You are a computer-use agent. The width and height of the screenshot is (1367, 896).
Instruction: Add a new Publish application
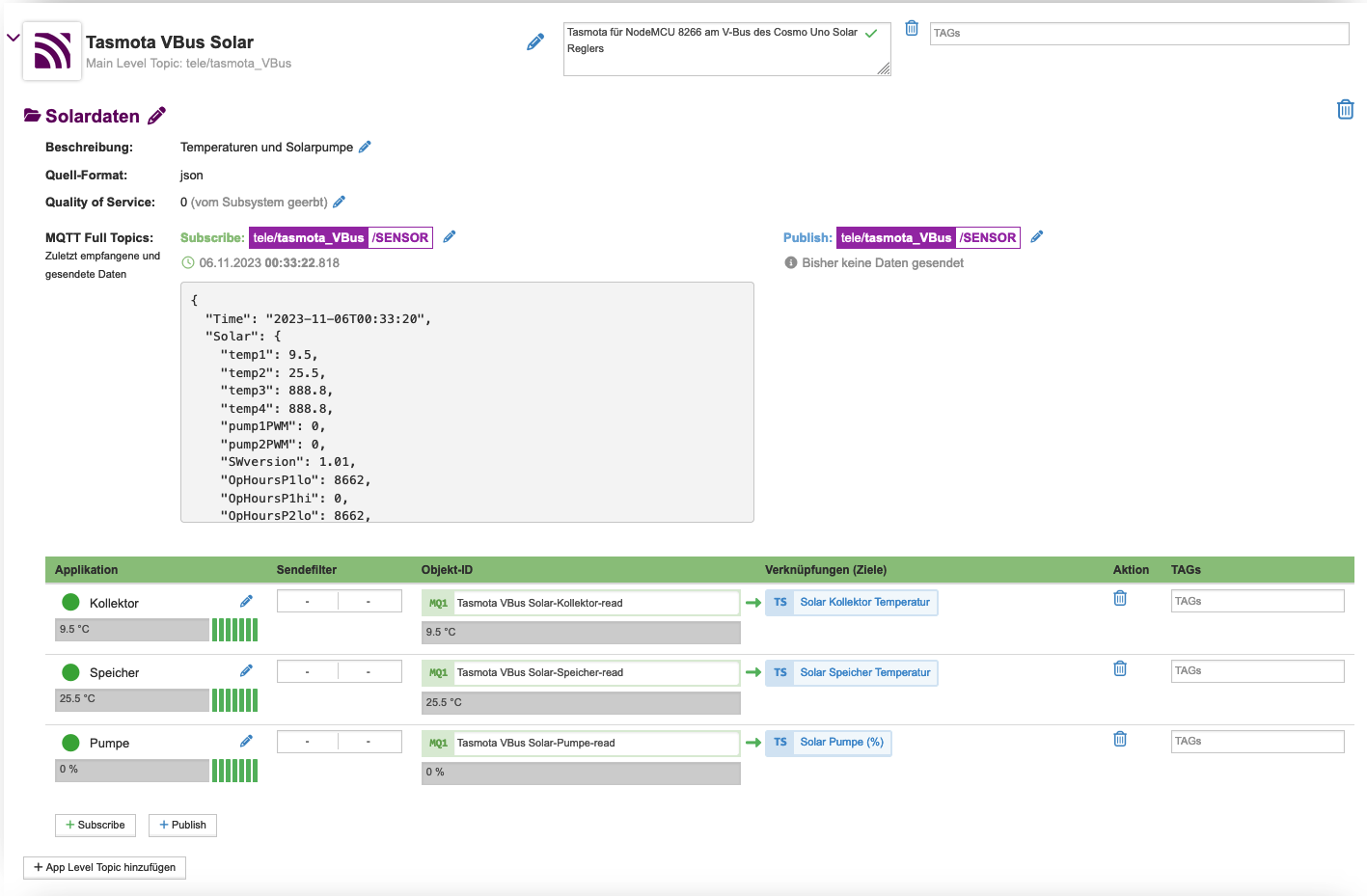click(182, 825)
